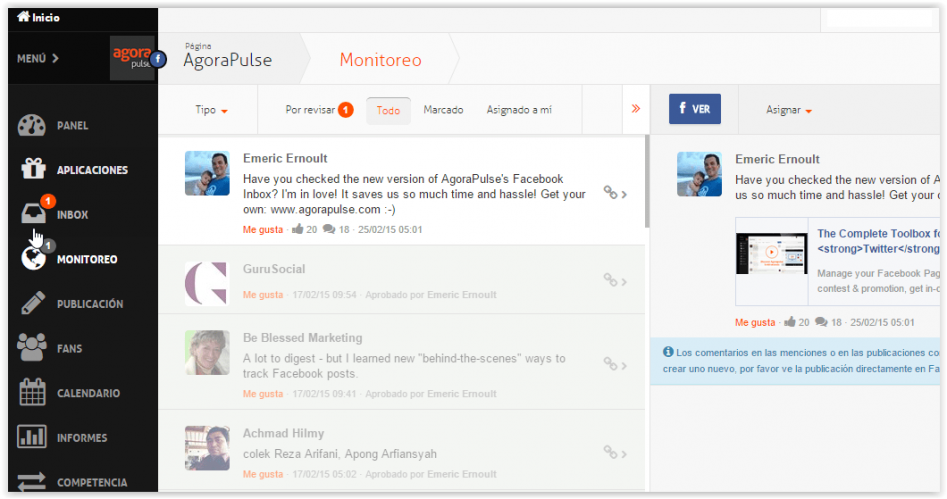This screenshot has height=499, width=947.
Task: Open the Fans people icon
Action: click(31, 347)
